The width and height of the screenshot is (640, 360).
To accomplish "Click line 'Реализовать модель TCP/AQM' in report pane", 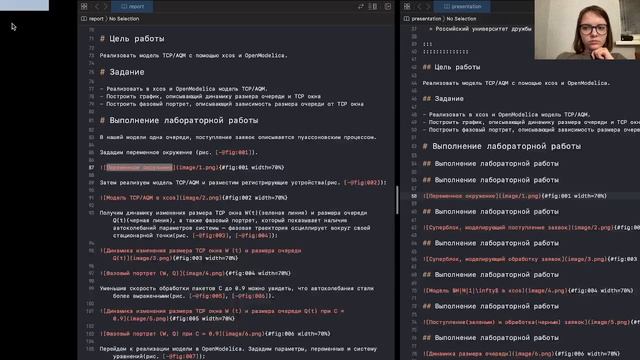I will 193,56.
